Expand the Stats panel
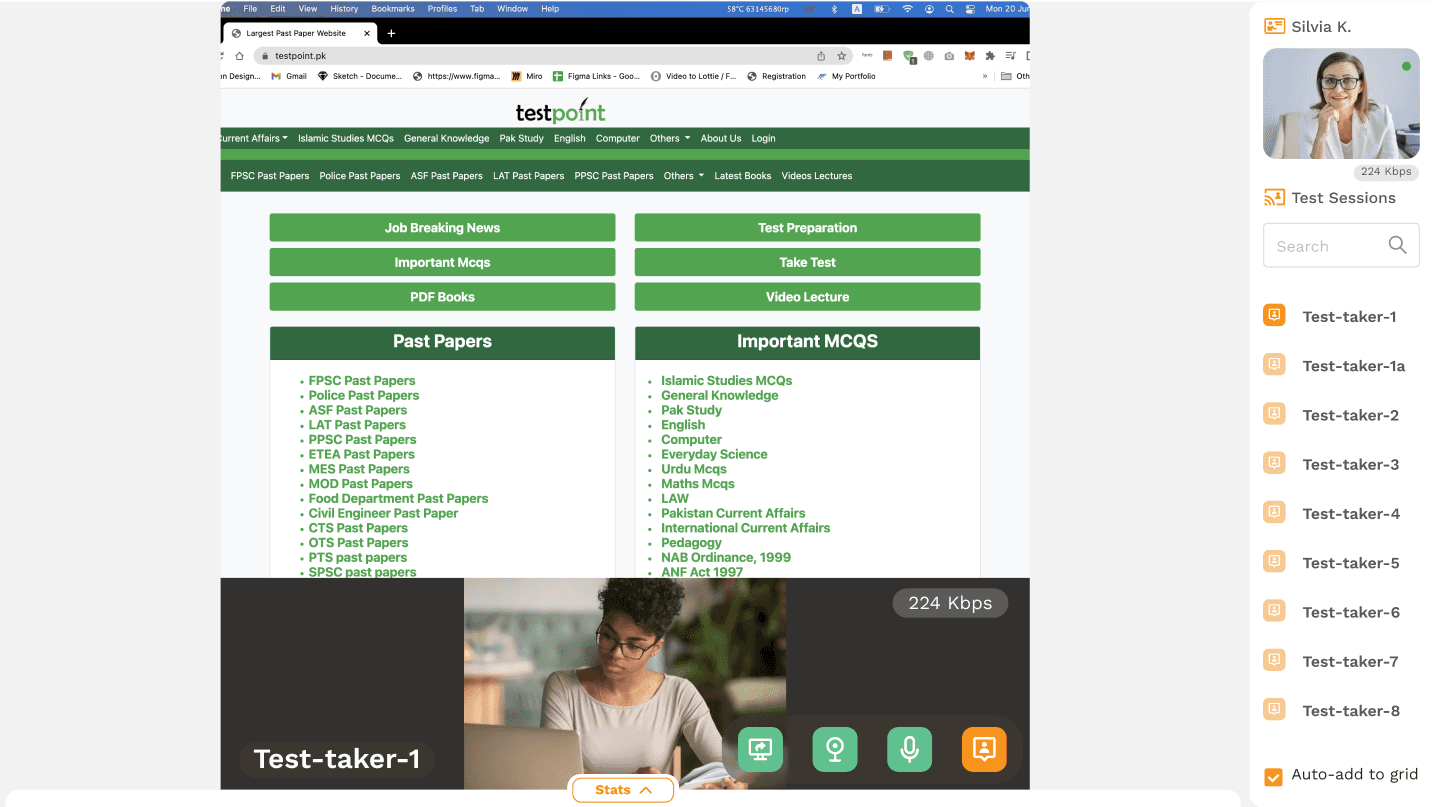The width and height of the screenshot is (1434, 807). click(623, 790)
